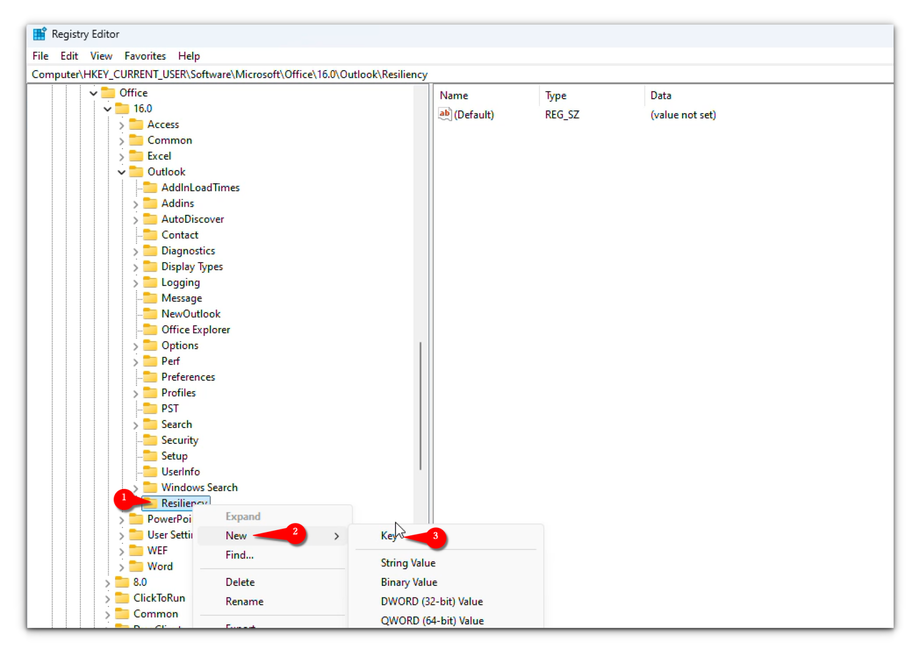Choose DWORD (32-bit) Value
This screenshot has width=920, height=656.
446,602
